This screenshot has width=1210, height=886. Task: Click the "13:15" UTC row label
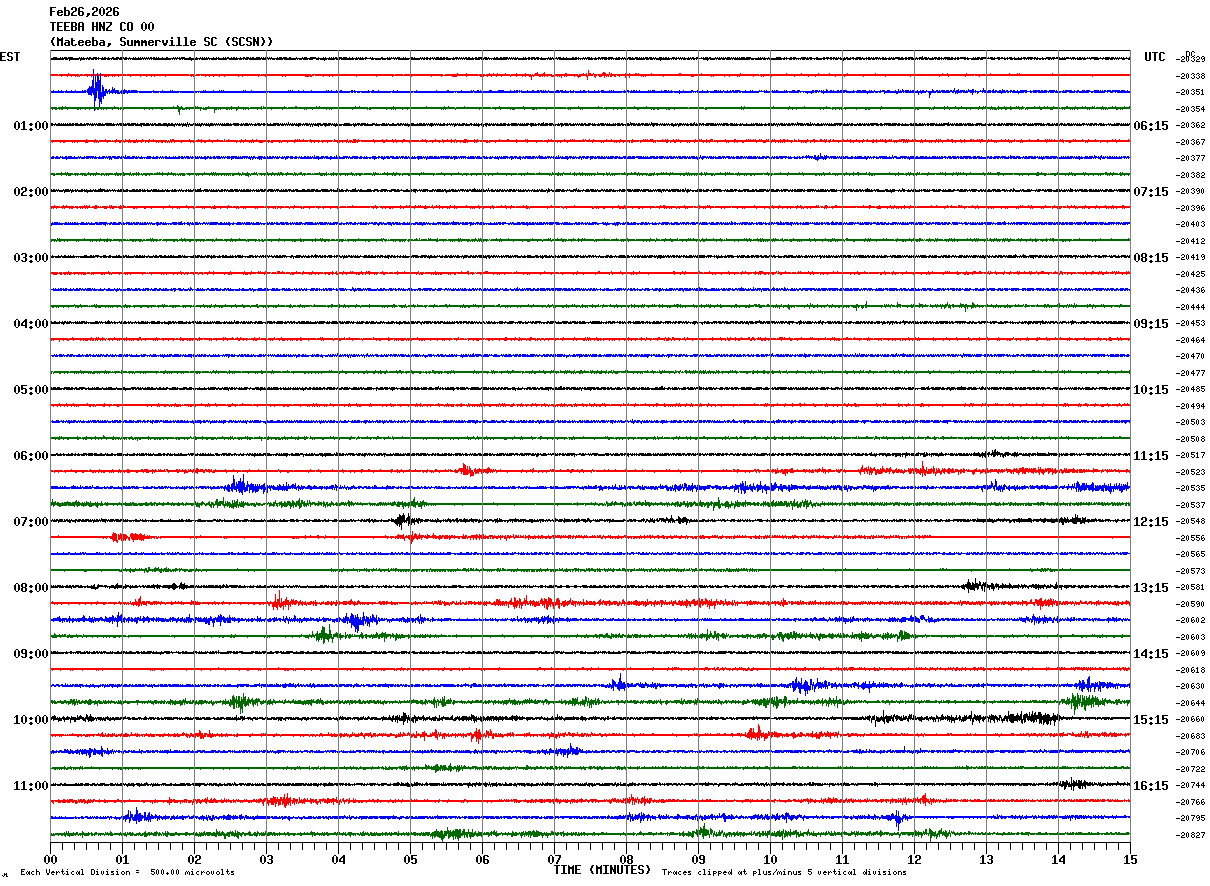click(1151, 588)
